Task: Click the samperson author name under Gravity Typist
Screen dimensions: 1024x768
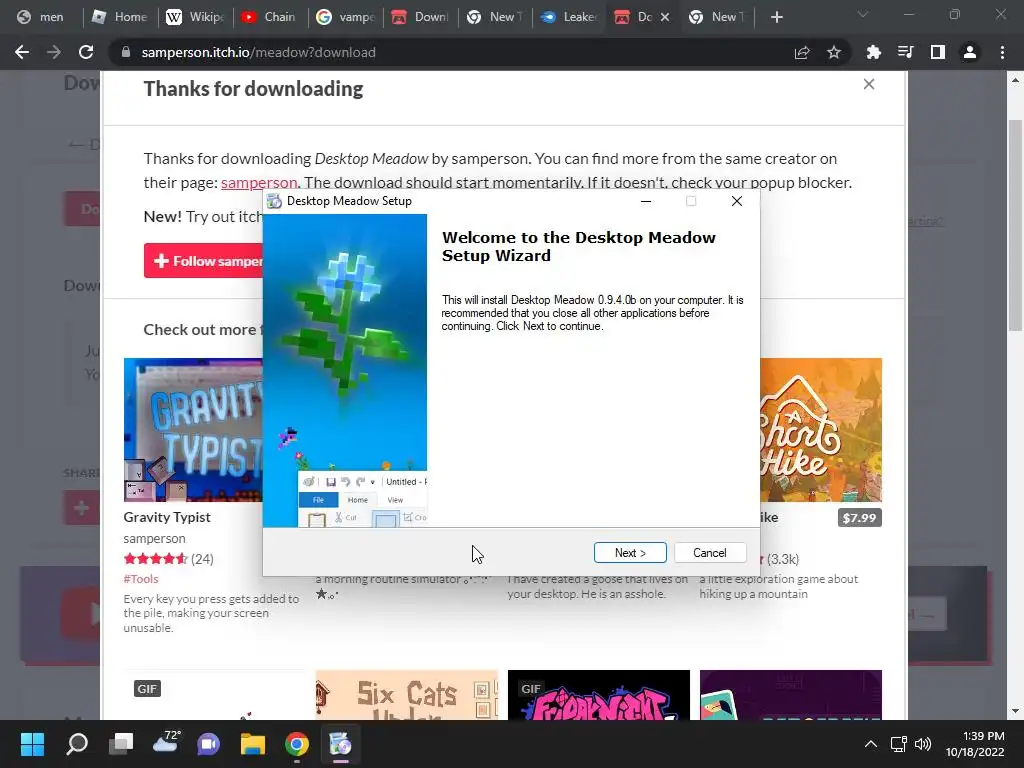Action: (154, 539)
